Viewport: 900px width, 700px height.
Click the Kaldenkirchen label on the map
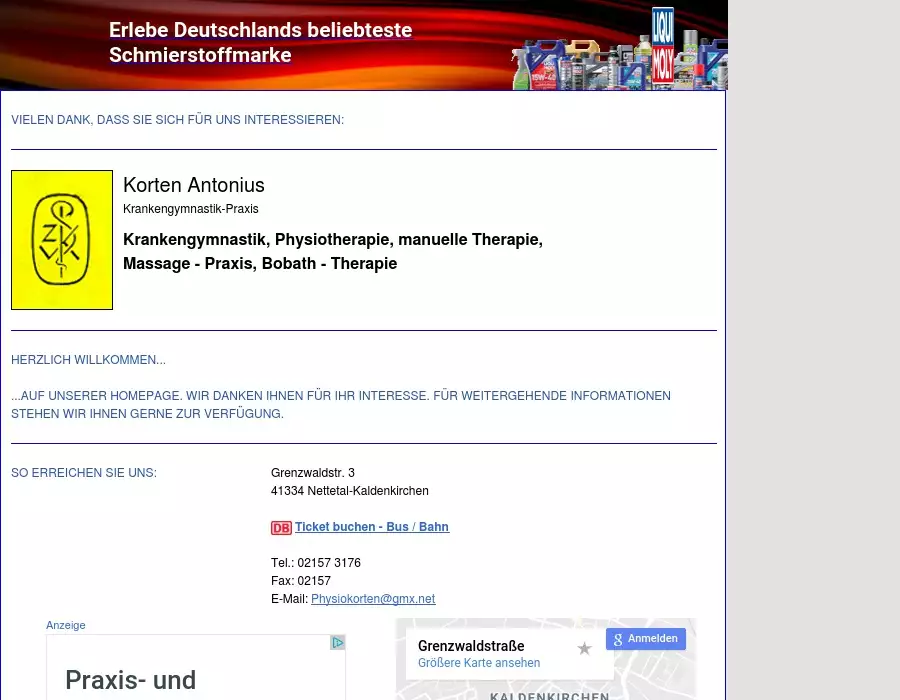(x=549, y=696)
